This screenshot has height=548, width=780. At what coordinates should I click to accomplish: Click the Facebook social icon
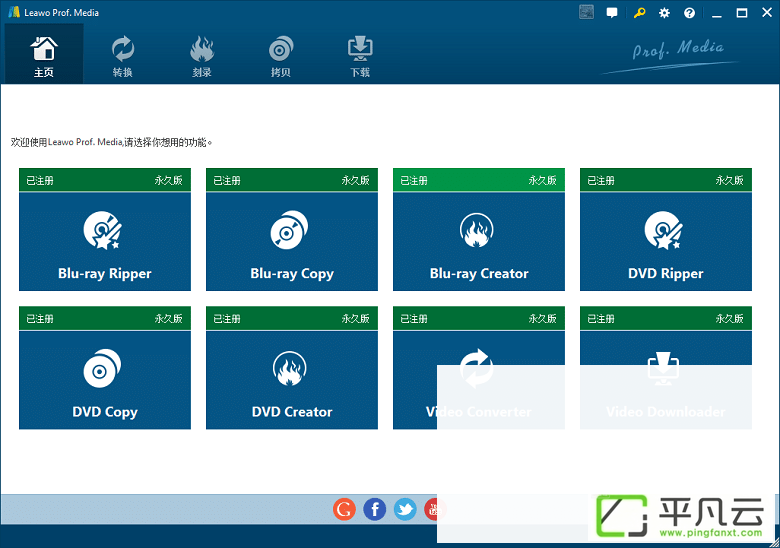click(x=375, y=509)
